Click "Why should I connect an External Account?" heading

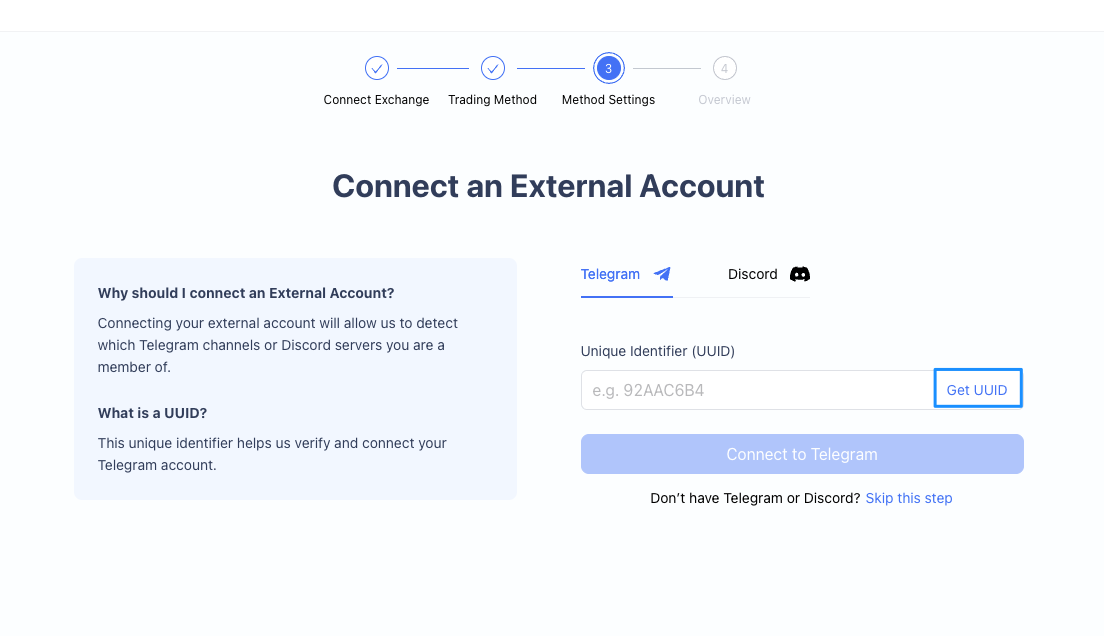[x=246, y=293]
